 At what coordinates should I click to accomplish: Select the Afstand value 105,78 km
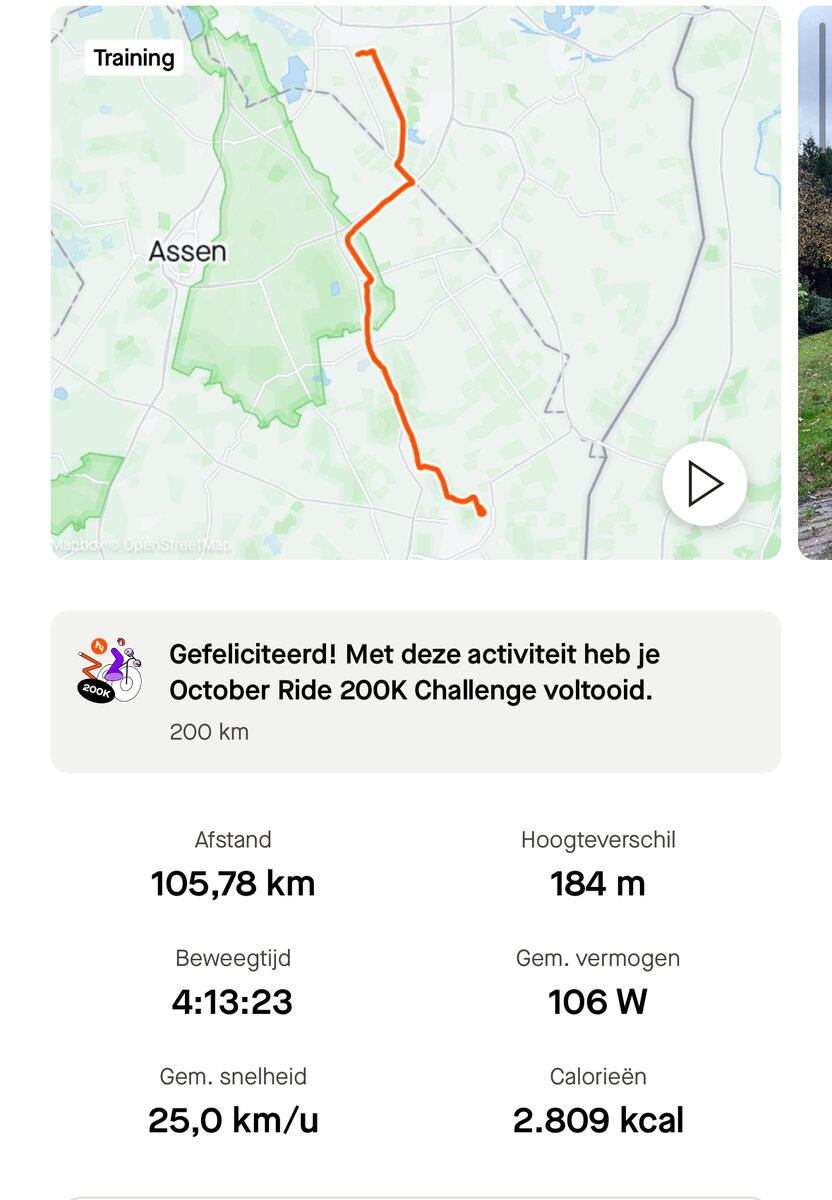coord(233,884)
